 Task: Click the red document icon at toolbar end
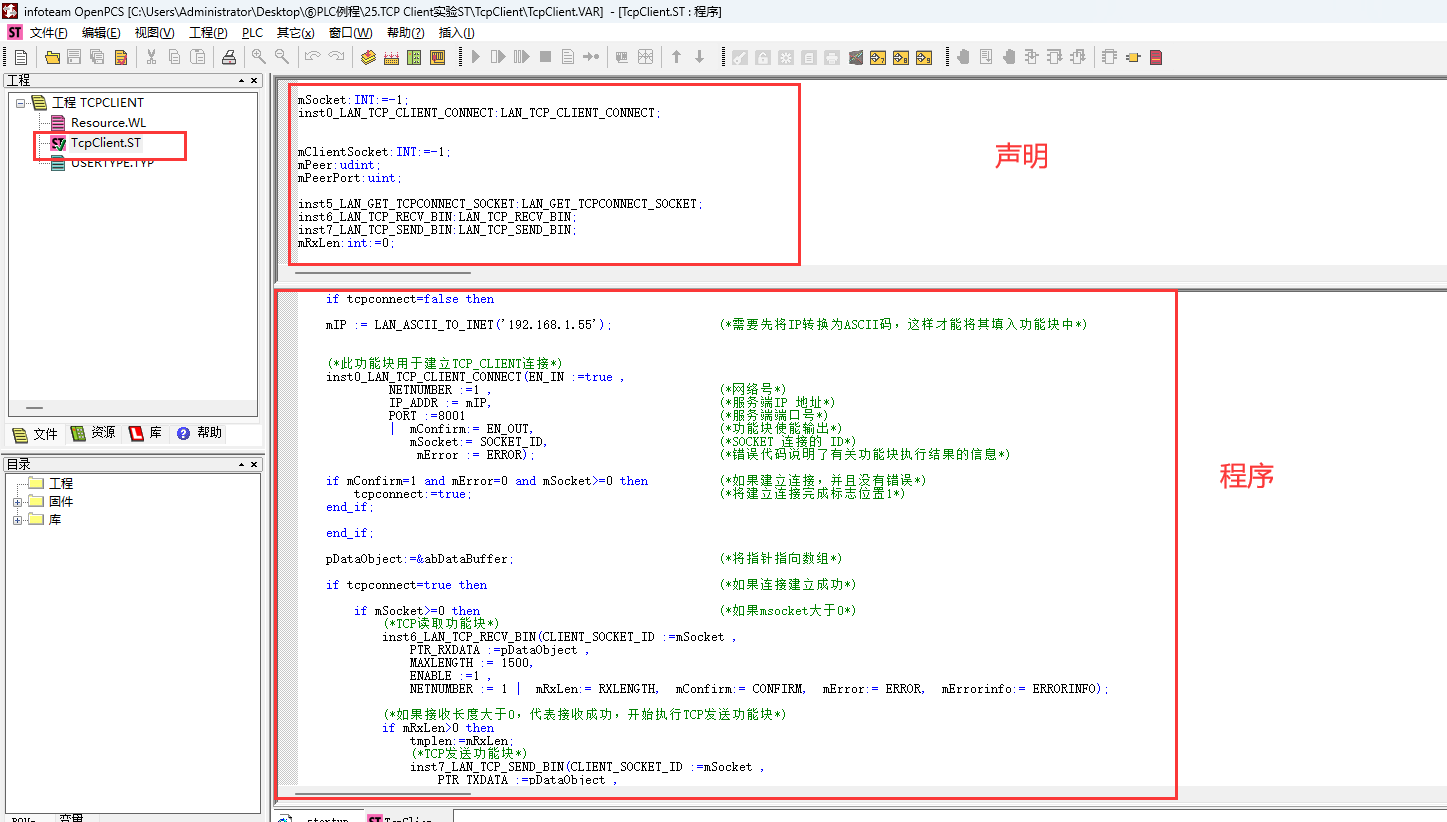point(1156,57)
